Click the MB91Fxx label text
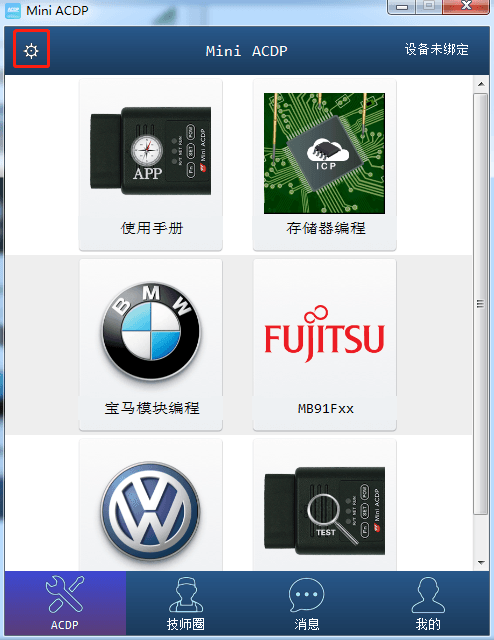The height and width of the screenshot is (640, 494). (325, 409)
